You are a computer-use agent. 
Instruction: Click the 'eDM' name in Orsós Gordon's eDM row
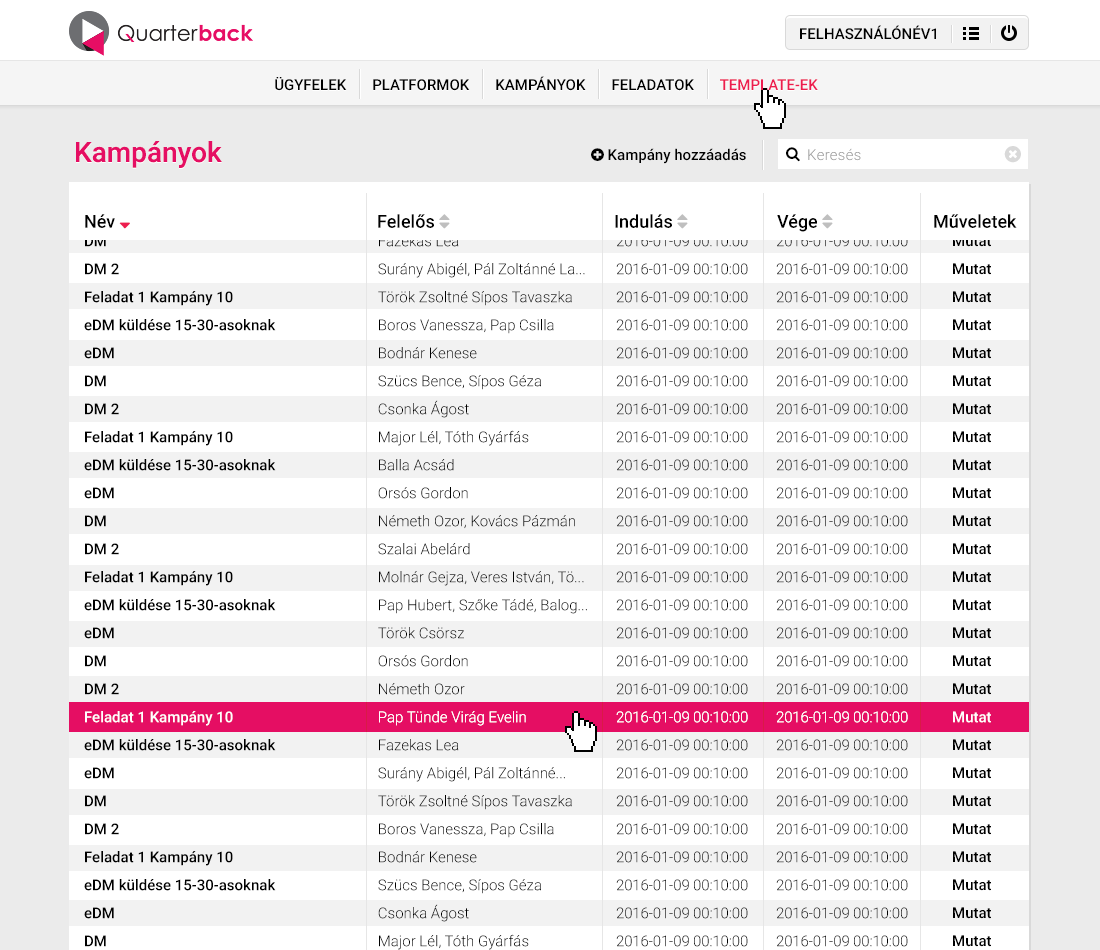[99, 493]
